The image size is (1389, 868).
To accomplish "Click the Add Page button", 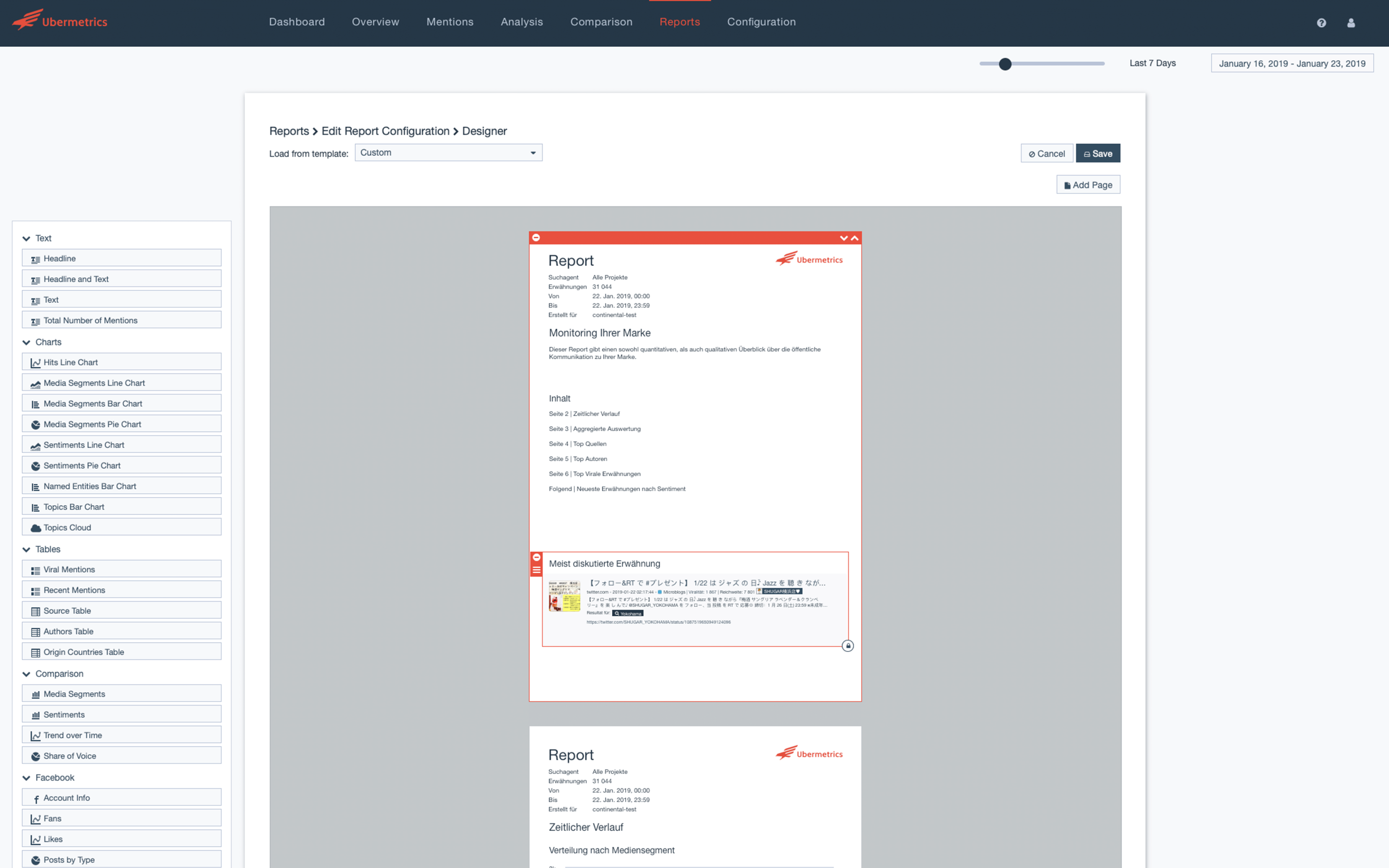I will [1088, 185].
